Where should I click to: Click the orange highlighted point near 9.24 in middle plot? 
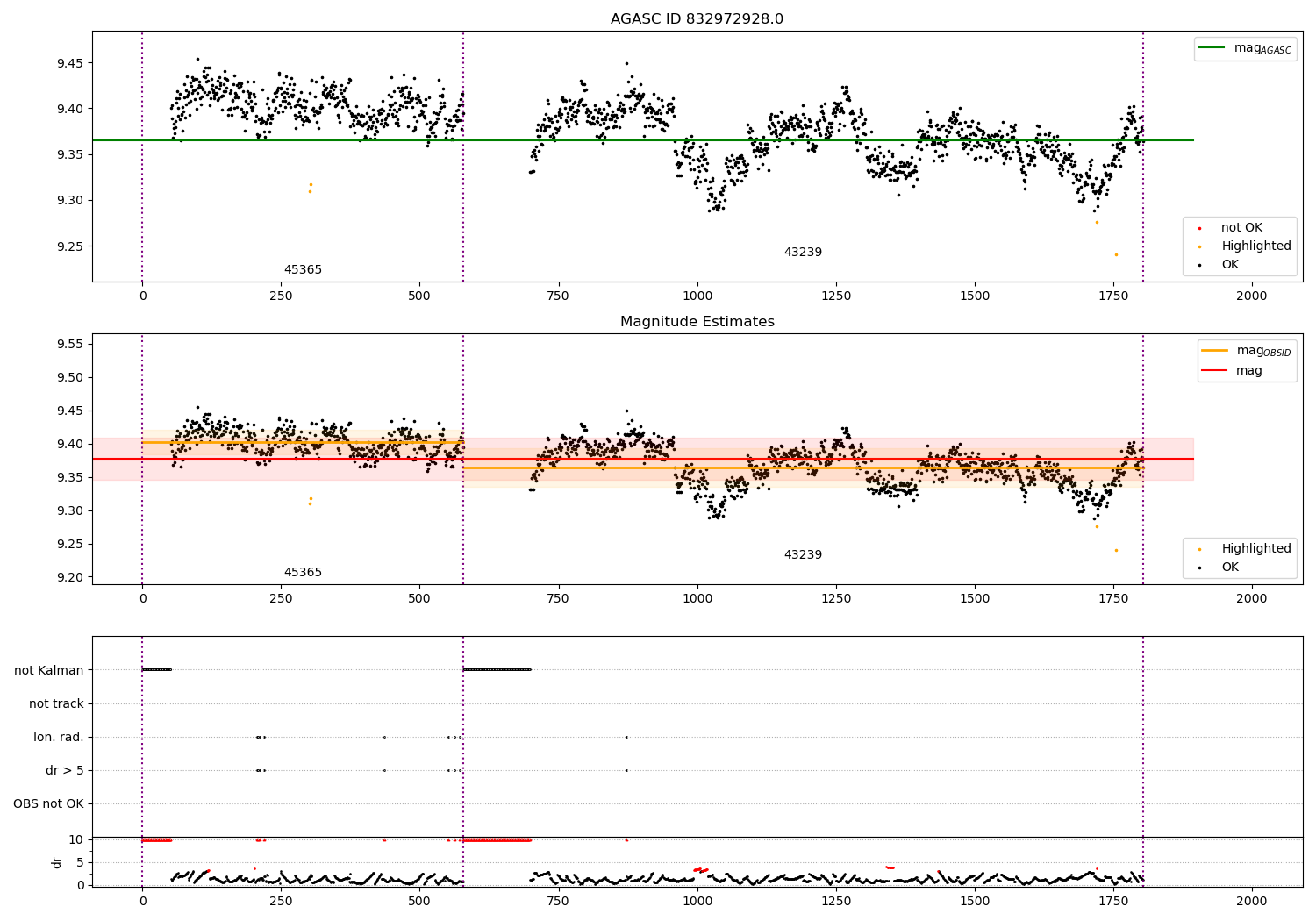point(1116,550)
